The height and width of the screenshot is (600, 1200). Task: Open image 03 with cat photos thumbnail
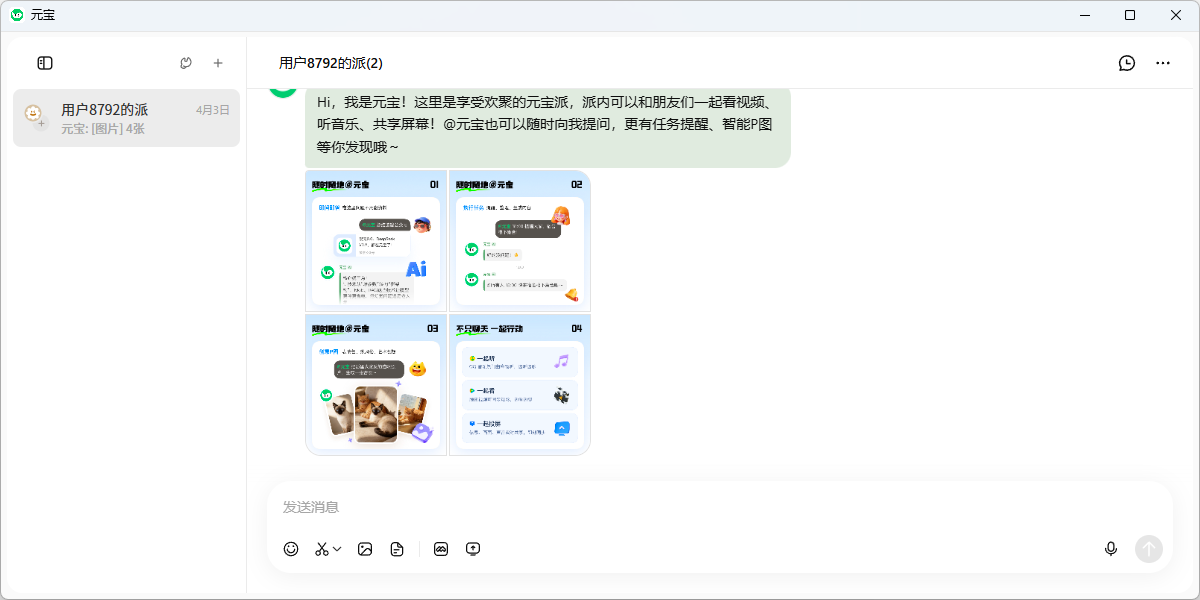pyautogui.click(x=376, y=385)
